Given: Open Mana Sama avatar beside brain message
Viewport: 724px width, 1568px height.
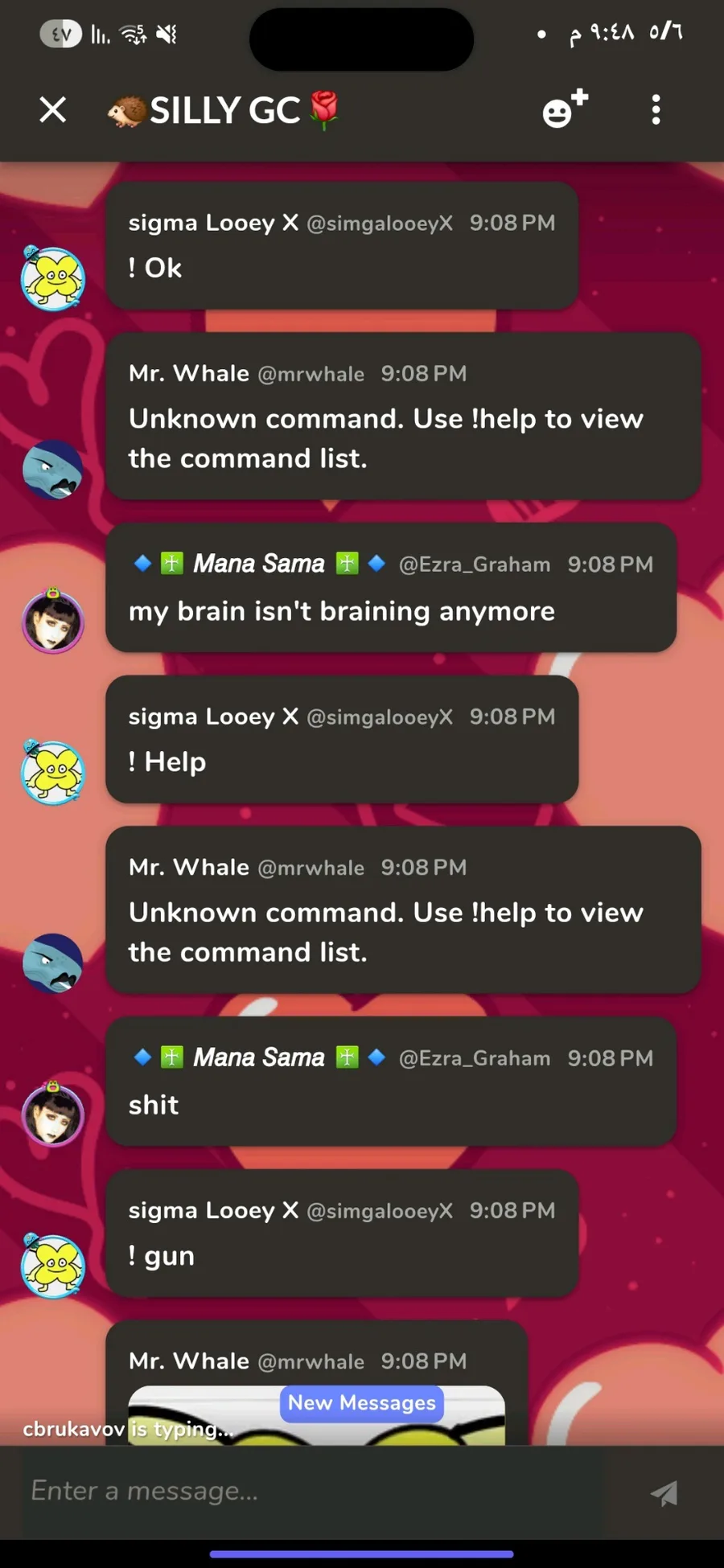Looking at the screenshot, I should (52, 621).
